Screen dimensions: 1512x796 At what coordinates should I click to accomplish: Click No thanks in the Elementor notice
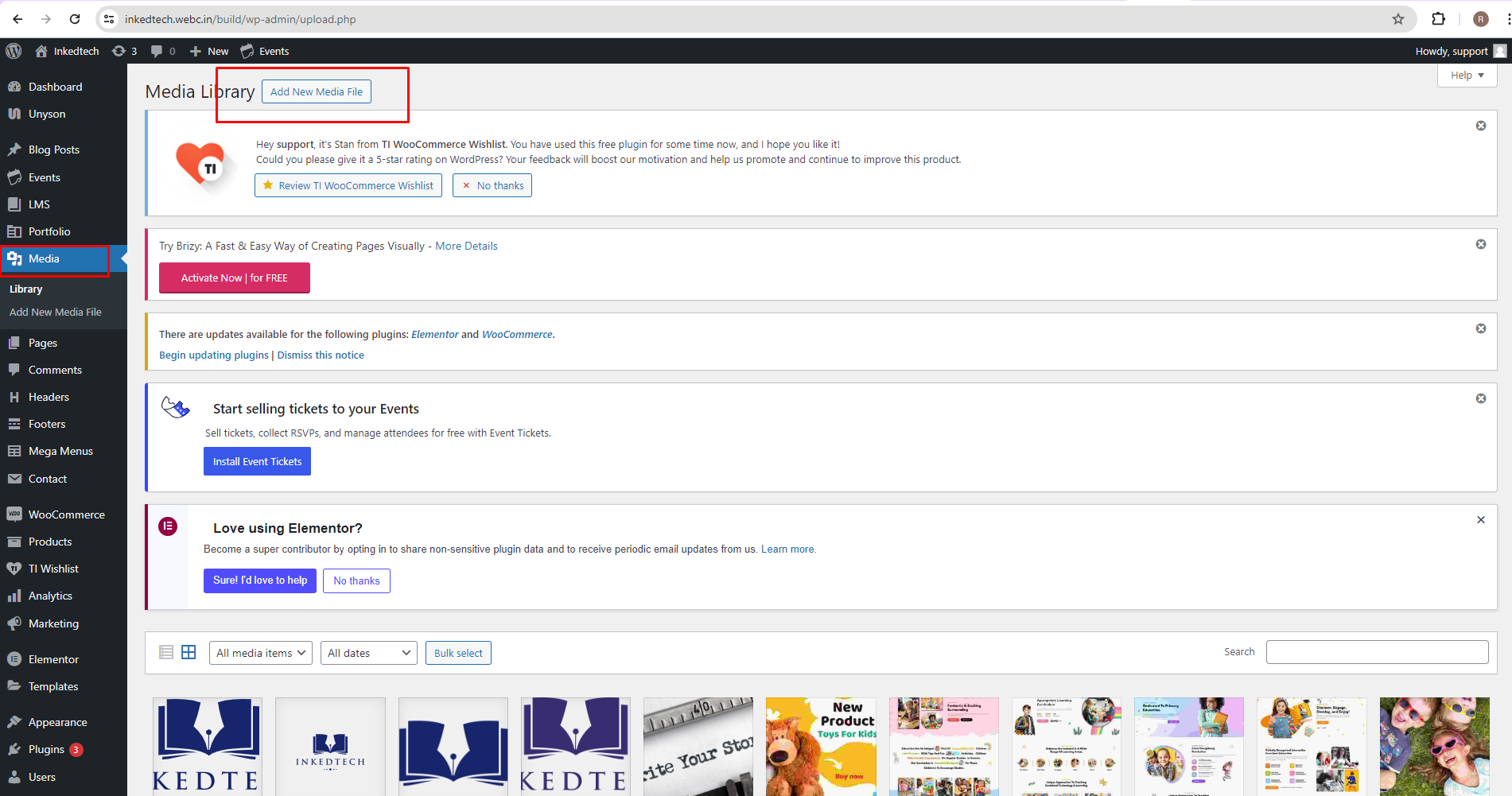(356, 581)
